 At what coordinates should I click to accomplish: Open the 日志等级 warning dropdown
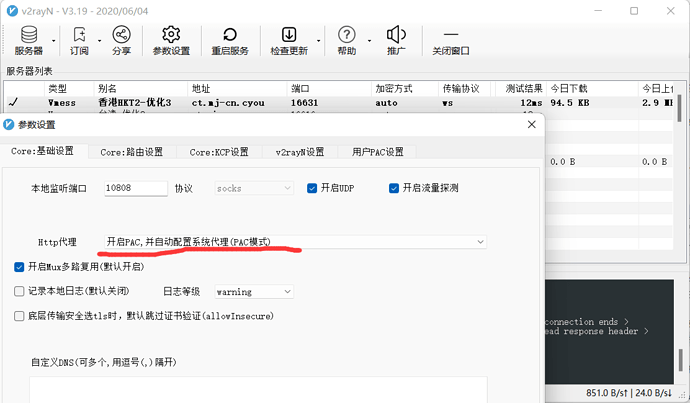coord(254,292)
